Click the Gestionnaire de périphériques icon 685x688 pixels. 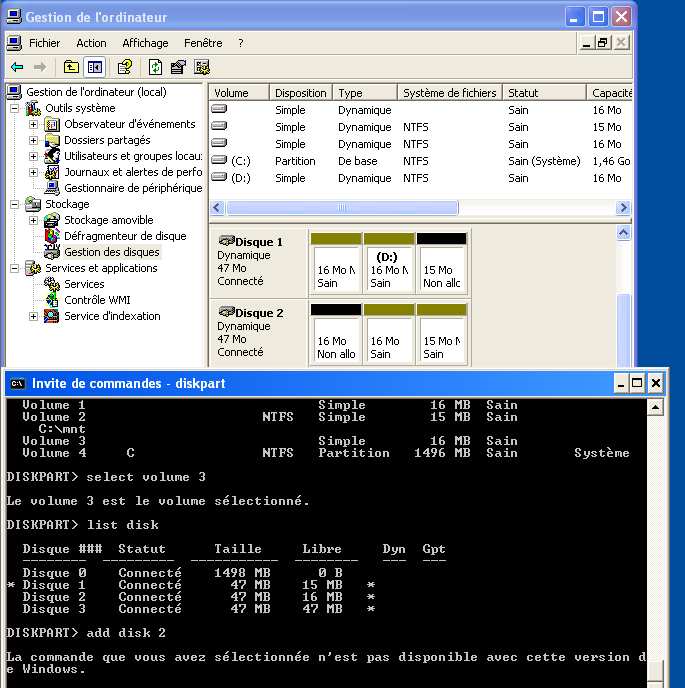point(52,188)
